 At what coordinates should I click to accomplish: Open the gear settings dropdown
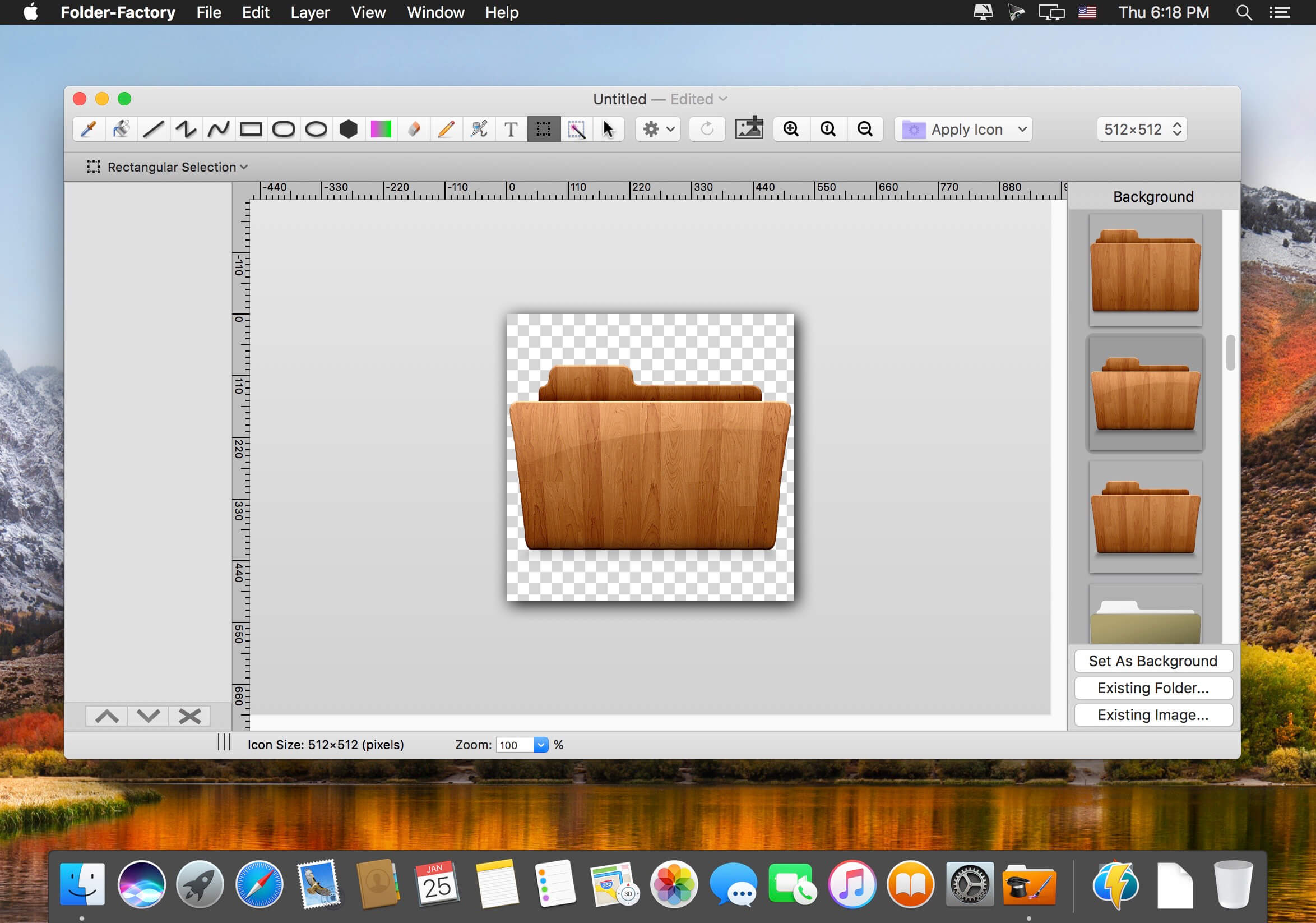click(x=658, y=129)
